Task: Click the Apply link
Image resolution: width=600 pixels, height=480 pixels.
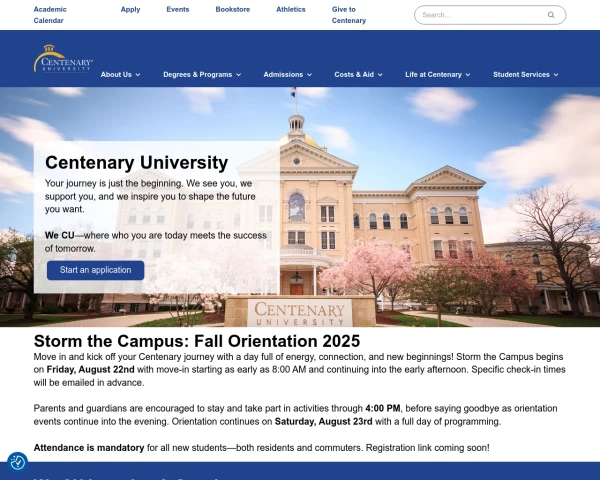Action: (130, 9)
